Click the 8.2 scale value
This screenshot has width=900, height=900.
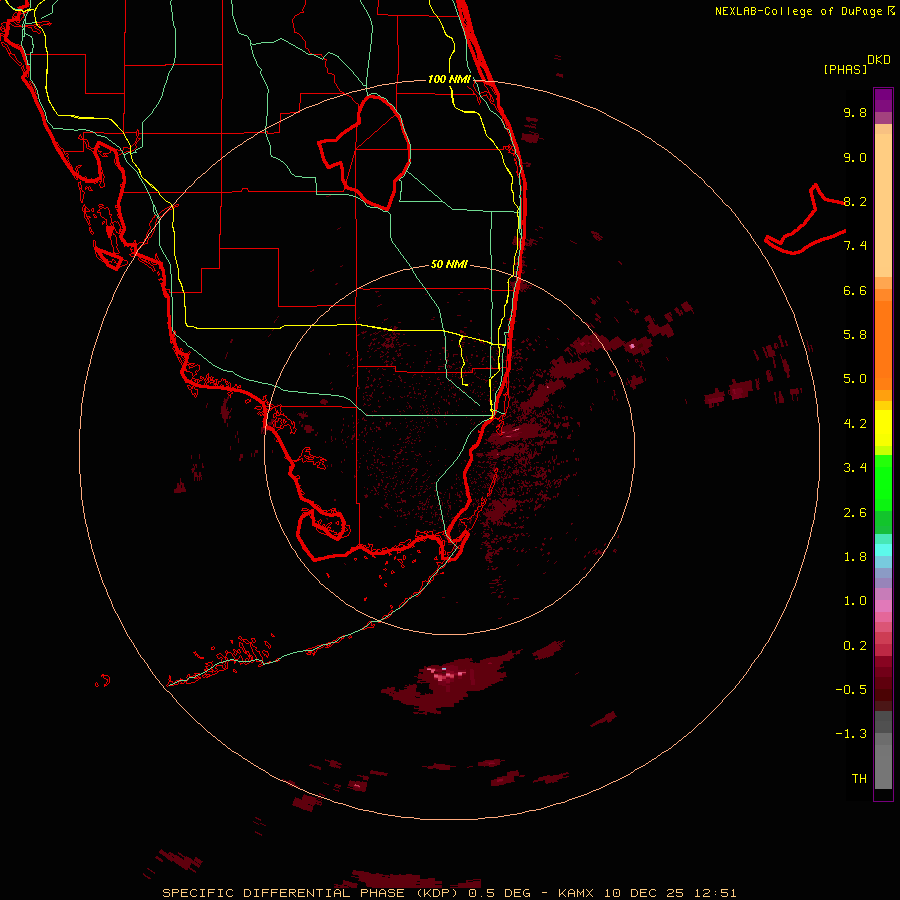855,201
